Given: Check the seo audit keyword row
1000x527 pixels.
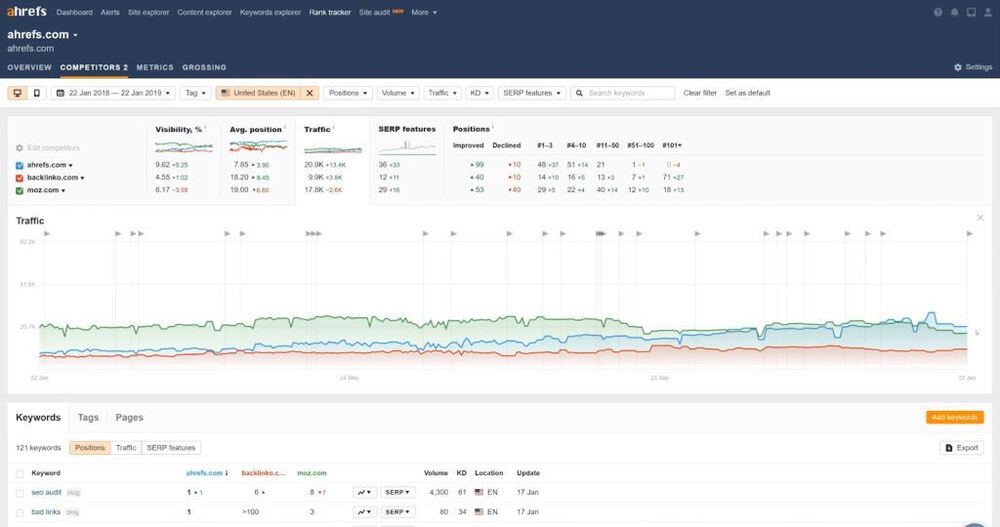Looking at the screenshot, I should [19, 493].
